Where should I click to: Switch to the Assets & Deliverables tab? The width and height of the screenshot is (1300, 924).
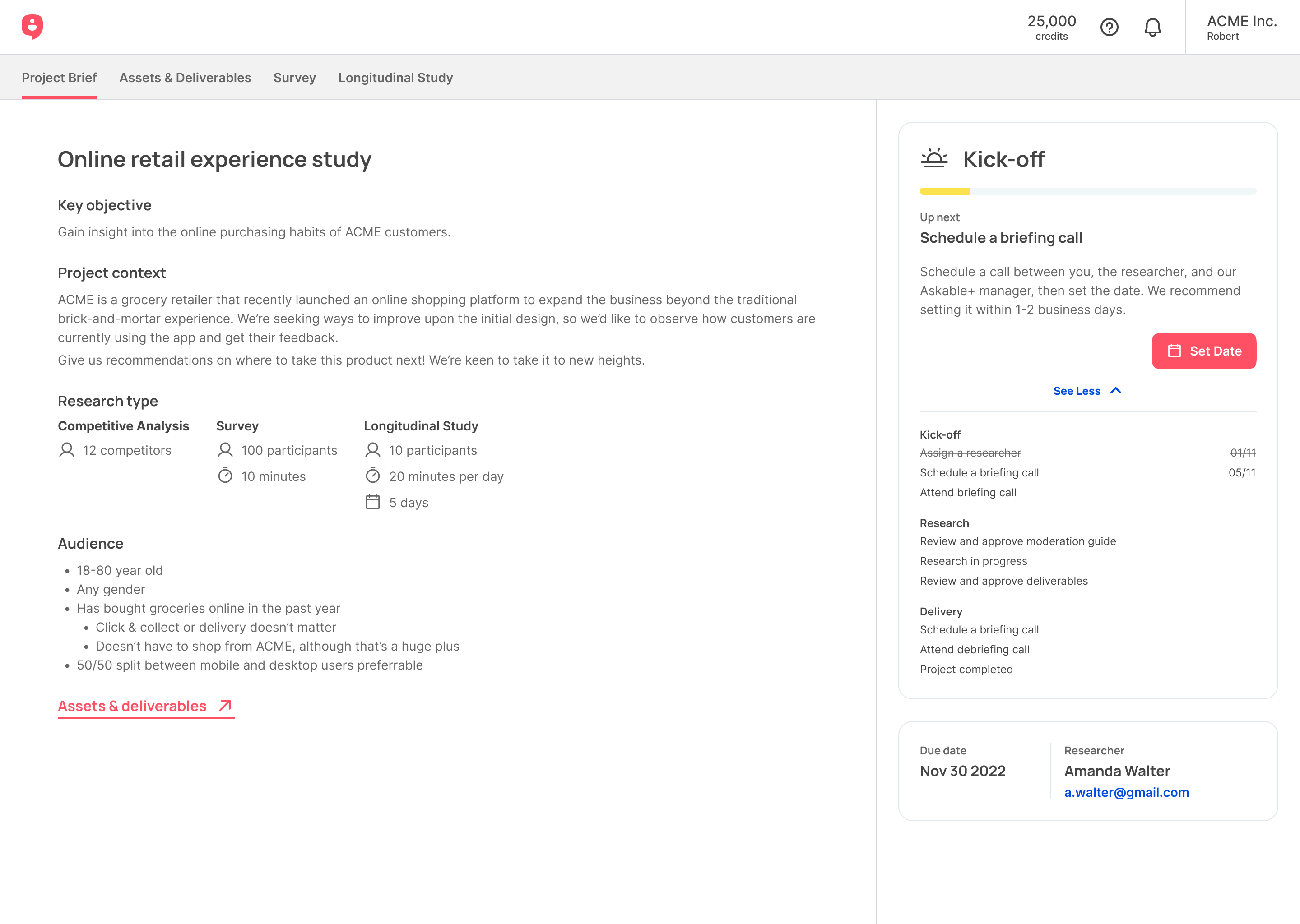pyautogui.click(x=185, y=78)
